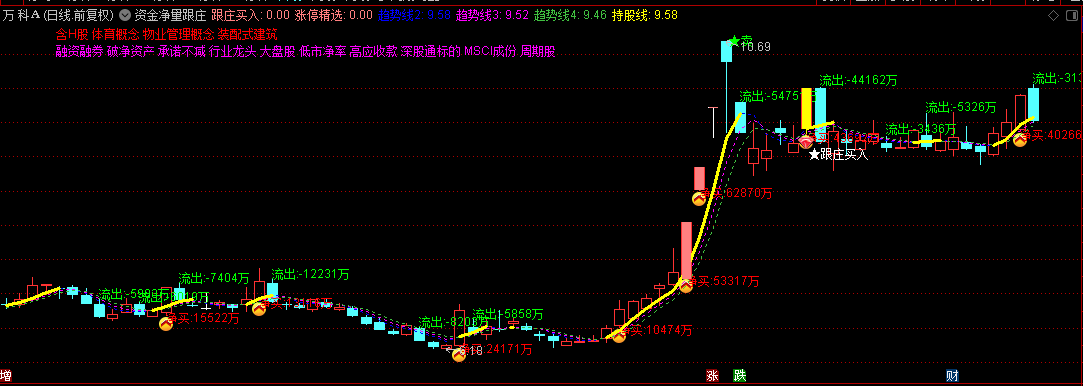Open the 高应收款 tag
The height and width of the screenshot is (386, 1083).
pos(374,51)
